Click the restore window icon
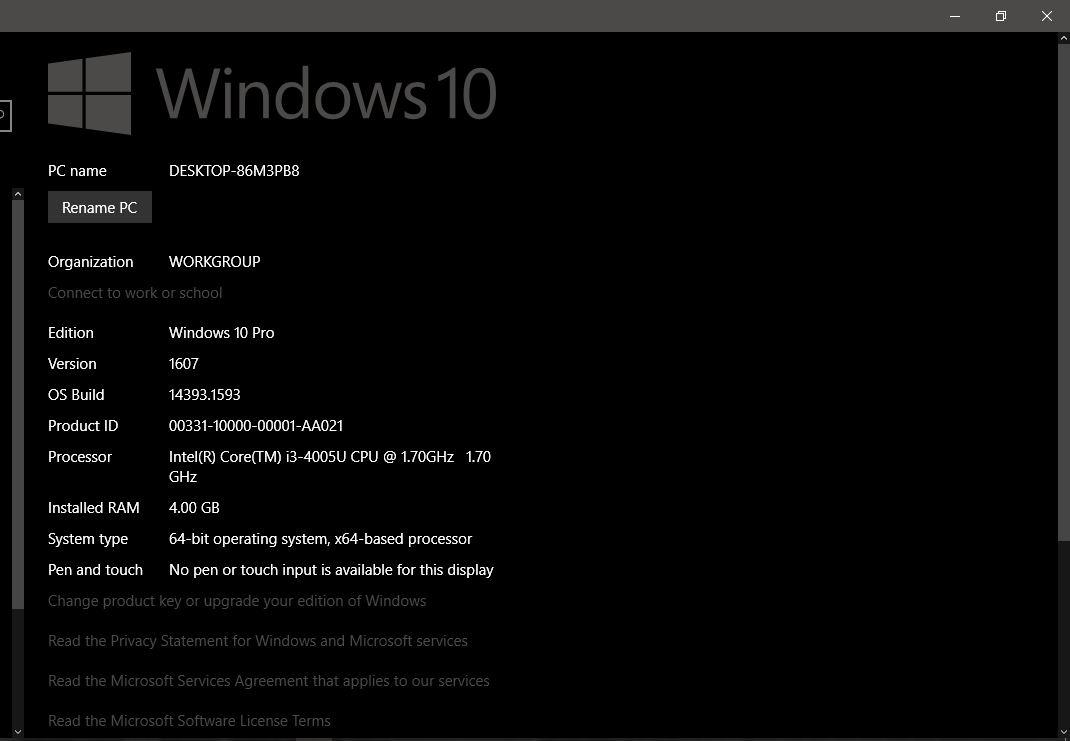The height and width of the screenshot is (741, 1070). (1000, 16)
